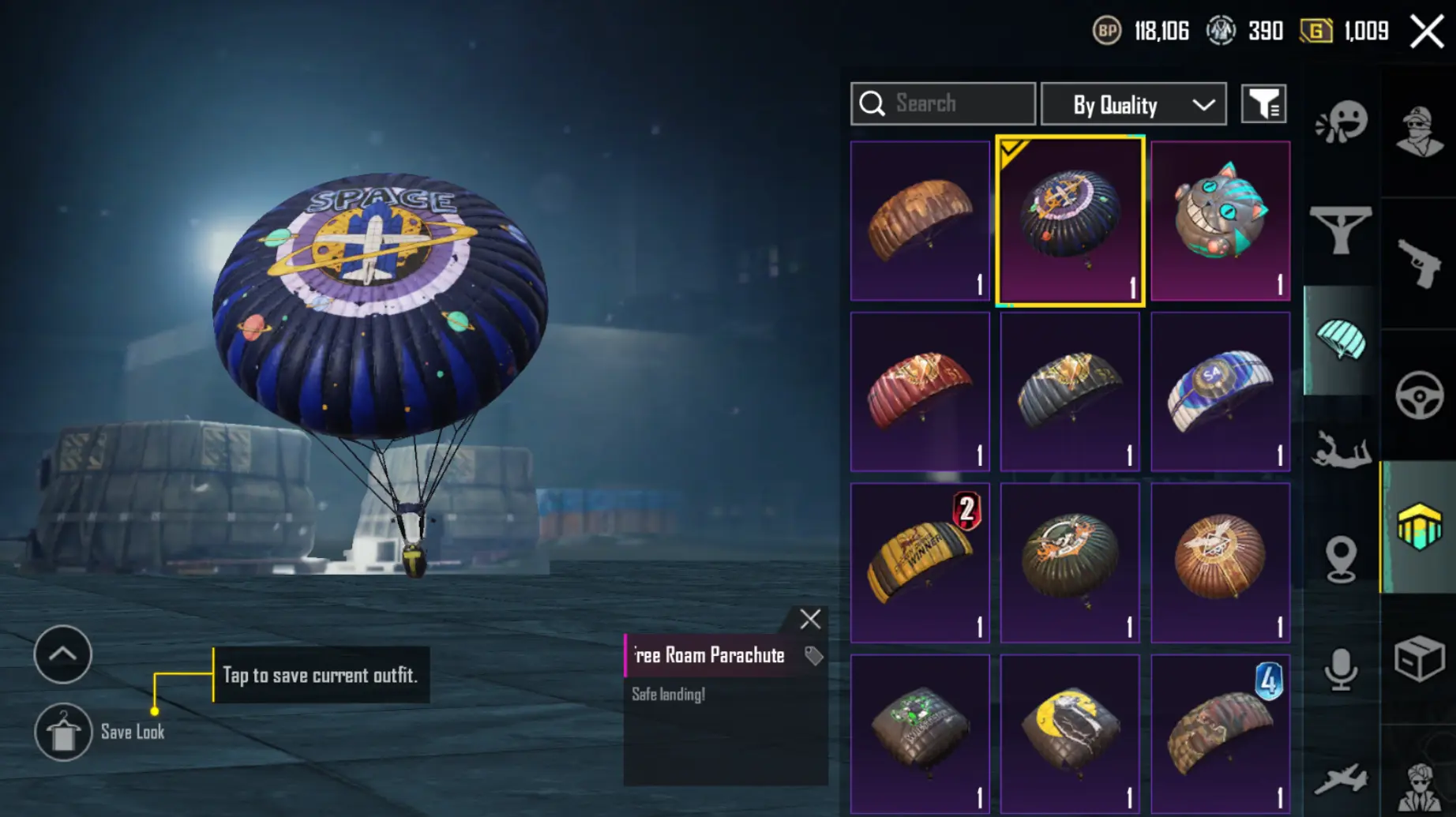Expand the up-arrow chevron button
This screenshot has height=817, width=1456.
(x=63, y=654)
